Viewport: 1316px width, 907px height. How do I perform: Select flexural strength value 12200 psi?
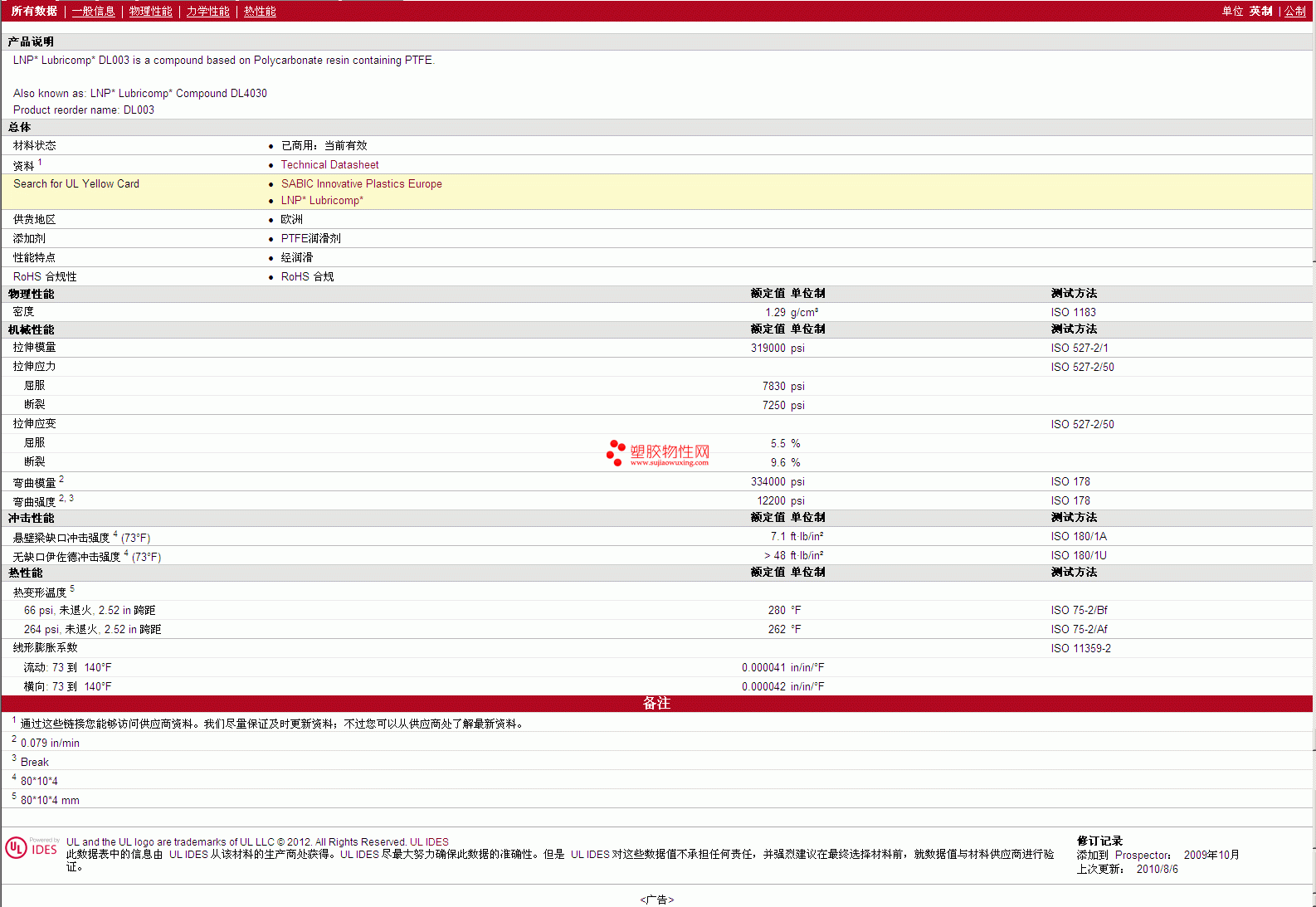(x=781, y=500)
